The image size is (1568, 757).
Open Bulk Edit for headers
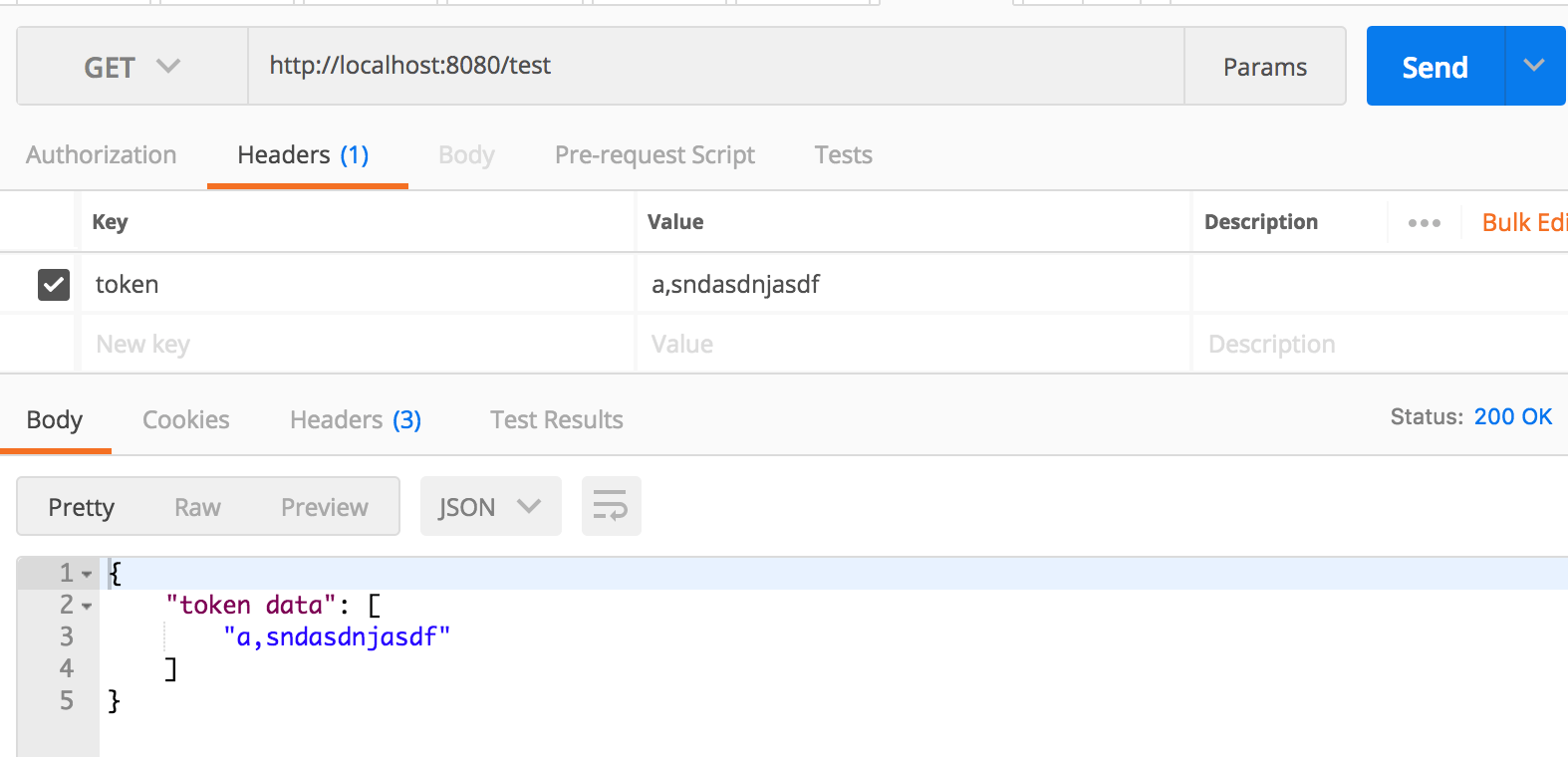click(1522, 222)
